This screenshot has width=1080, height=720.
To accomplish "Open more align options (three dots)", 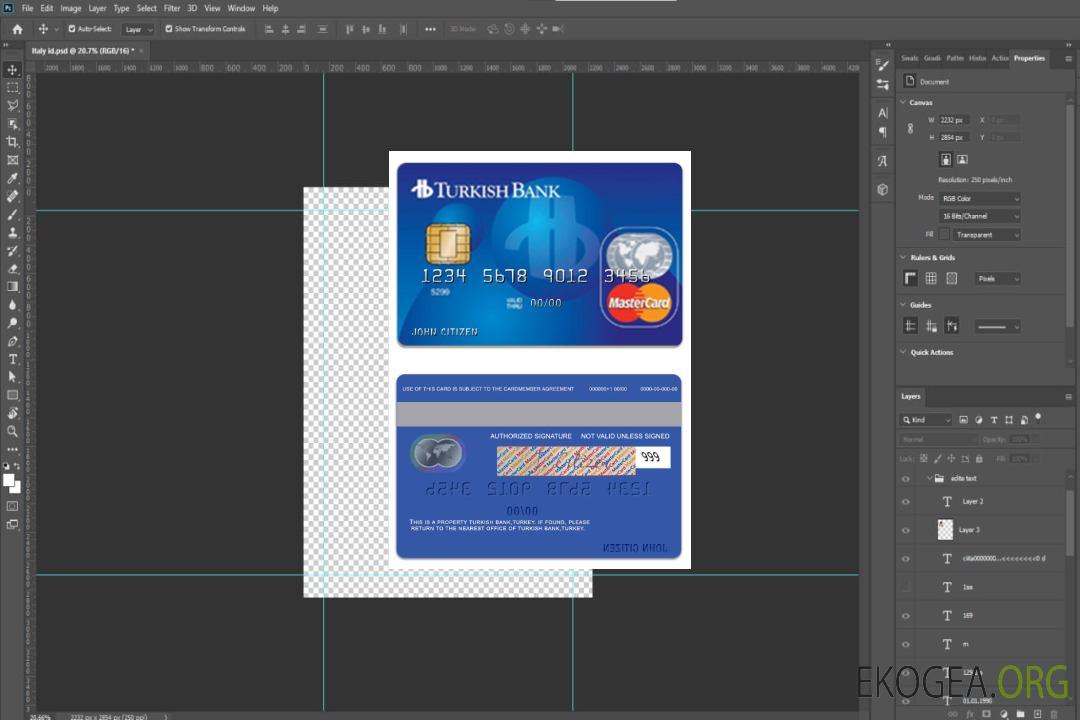I will pyautogui.click(x=430, y=29).
